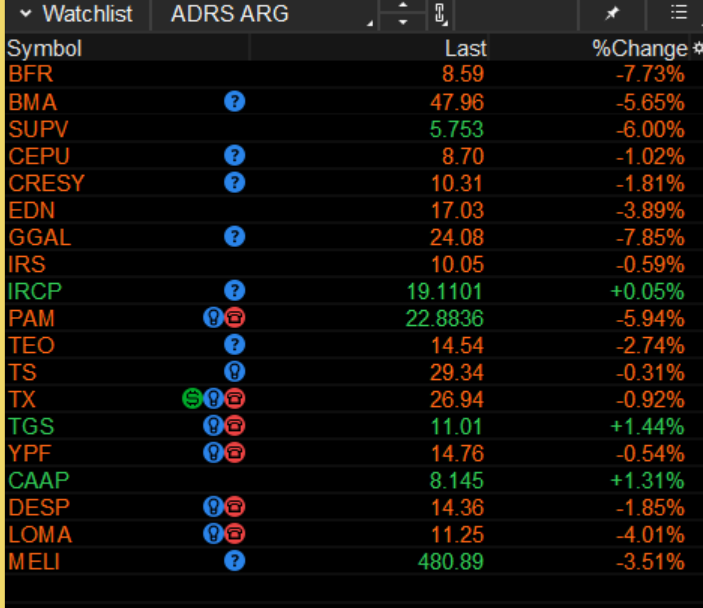Click the +1.31% change value
The height and width of the screenshot is (608, 703).
tap(647, 480)
